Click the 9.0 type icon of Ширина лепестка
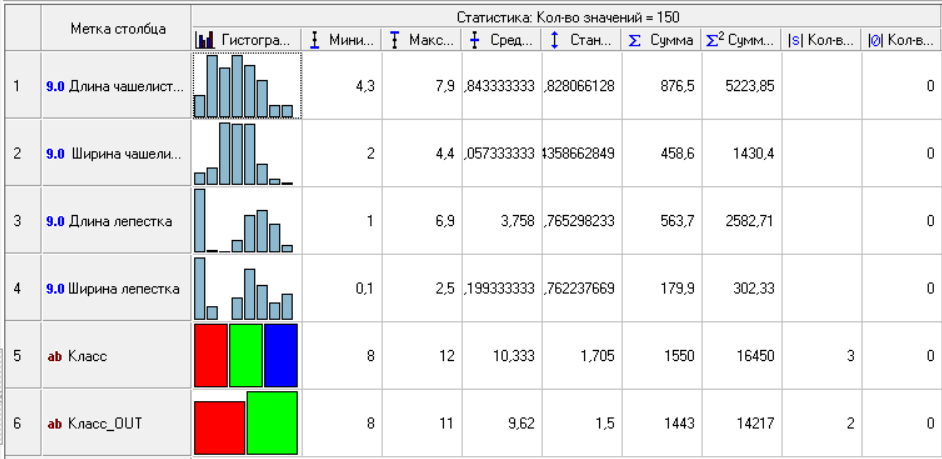 [55, 289]
